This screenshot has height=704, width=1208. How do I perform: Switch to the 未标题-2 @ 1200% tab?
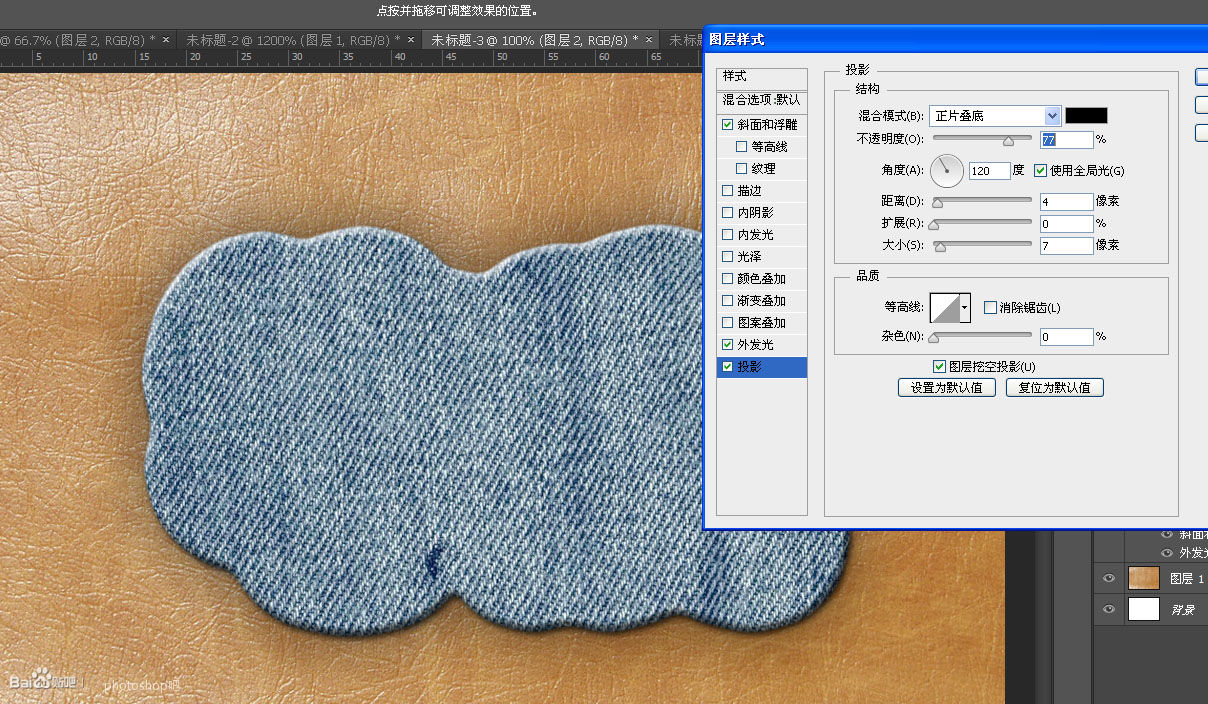(293, 40)
